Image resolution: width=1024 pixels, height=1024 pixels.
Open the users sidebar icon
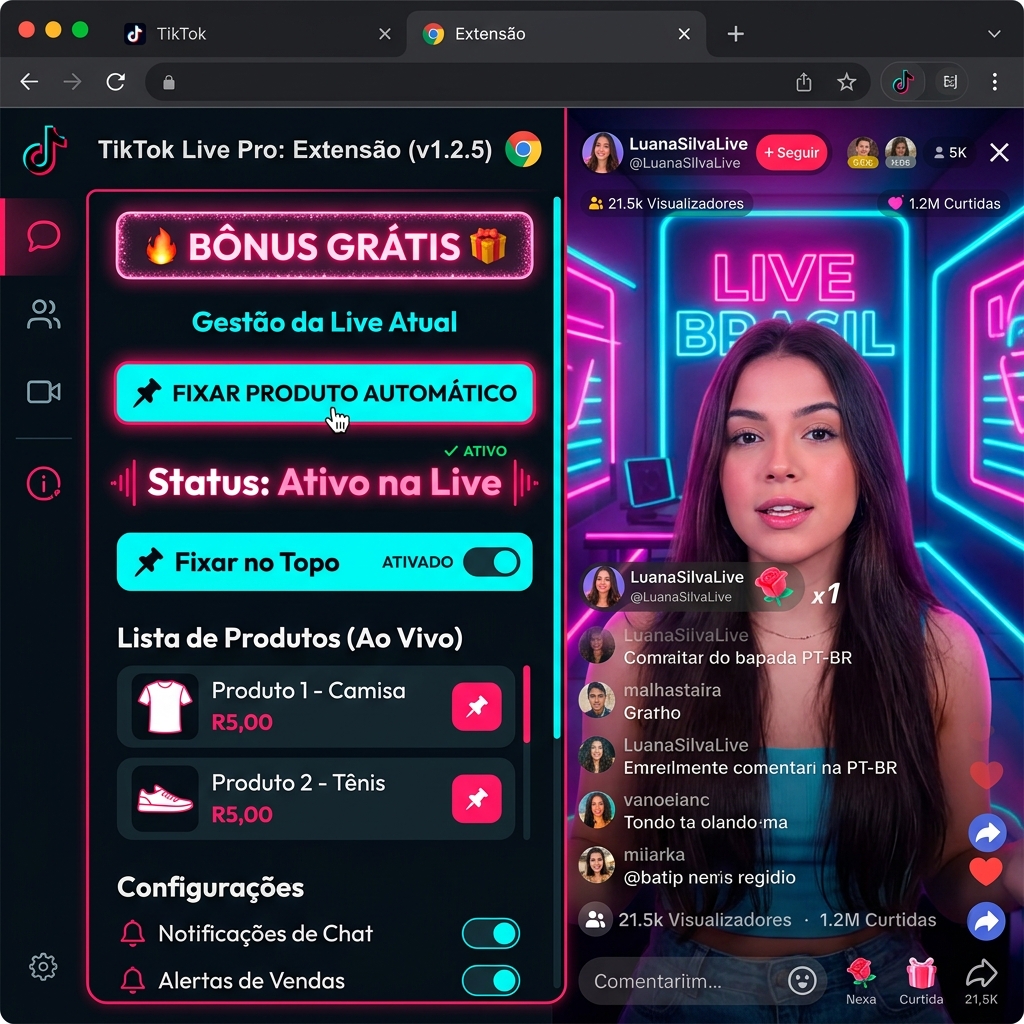pyautogui.click(x=44, y=314)
